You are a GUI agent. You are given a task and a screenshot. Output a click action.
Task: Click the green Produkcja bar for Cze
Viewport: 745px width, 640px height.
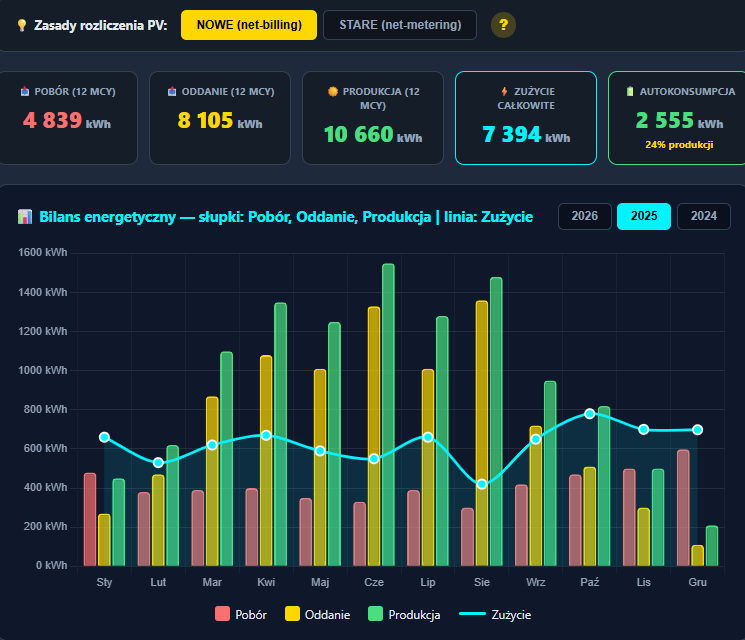388,414
